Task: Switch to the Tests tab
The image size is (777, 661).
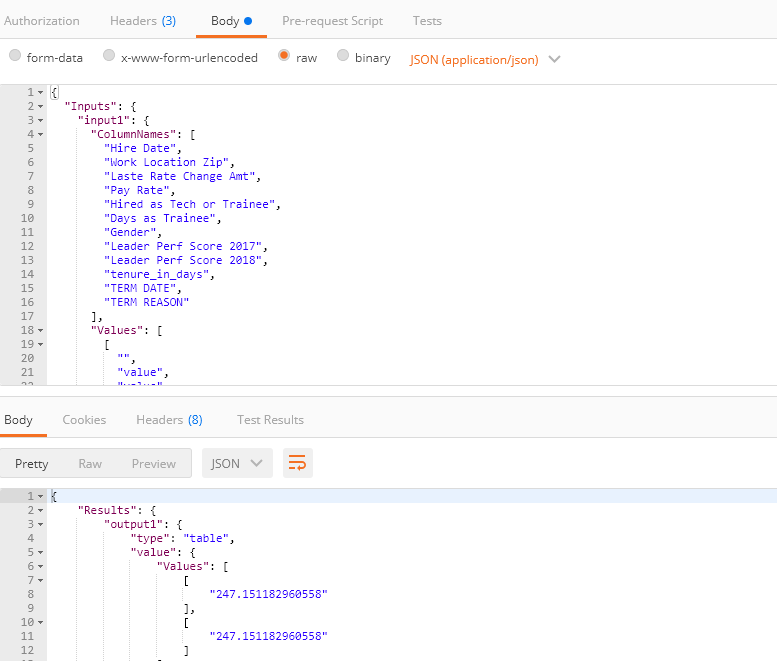Action: [x=427, y=21]
